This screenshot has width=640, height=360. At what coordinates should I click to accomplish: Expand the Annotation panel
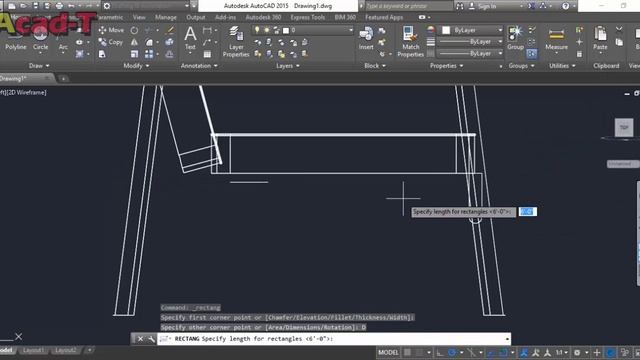pos(199,66)
